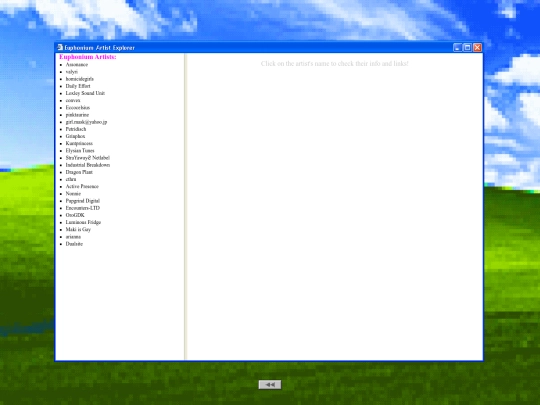540x405 pixels.
Task: Open artist Assonance info
Action: 77,65
